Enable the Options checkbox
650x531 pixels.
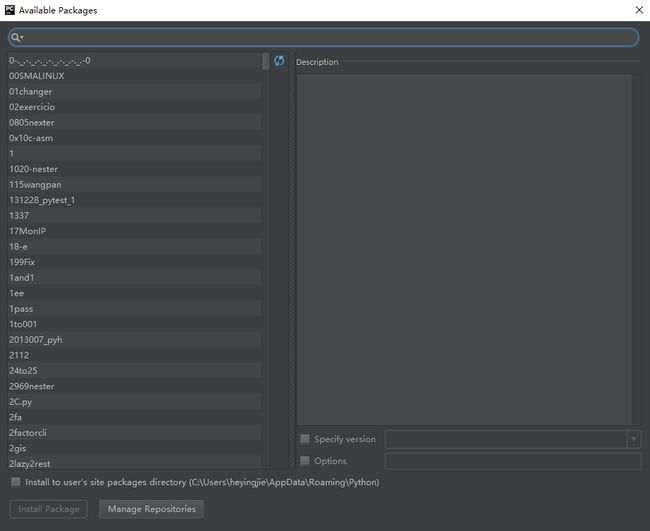click(305, 461)
